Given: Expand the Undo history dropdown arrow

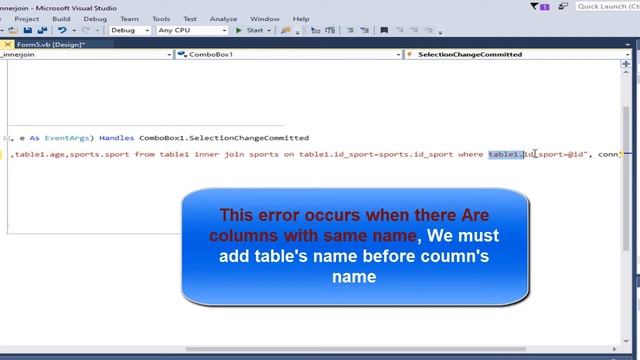Looking at the screenshot, I should tap(74, 31).
